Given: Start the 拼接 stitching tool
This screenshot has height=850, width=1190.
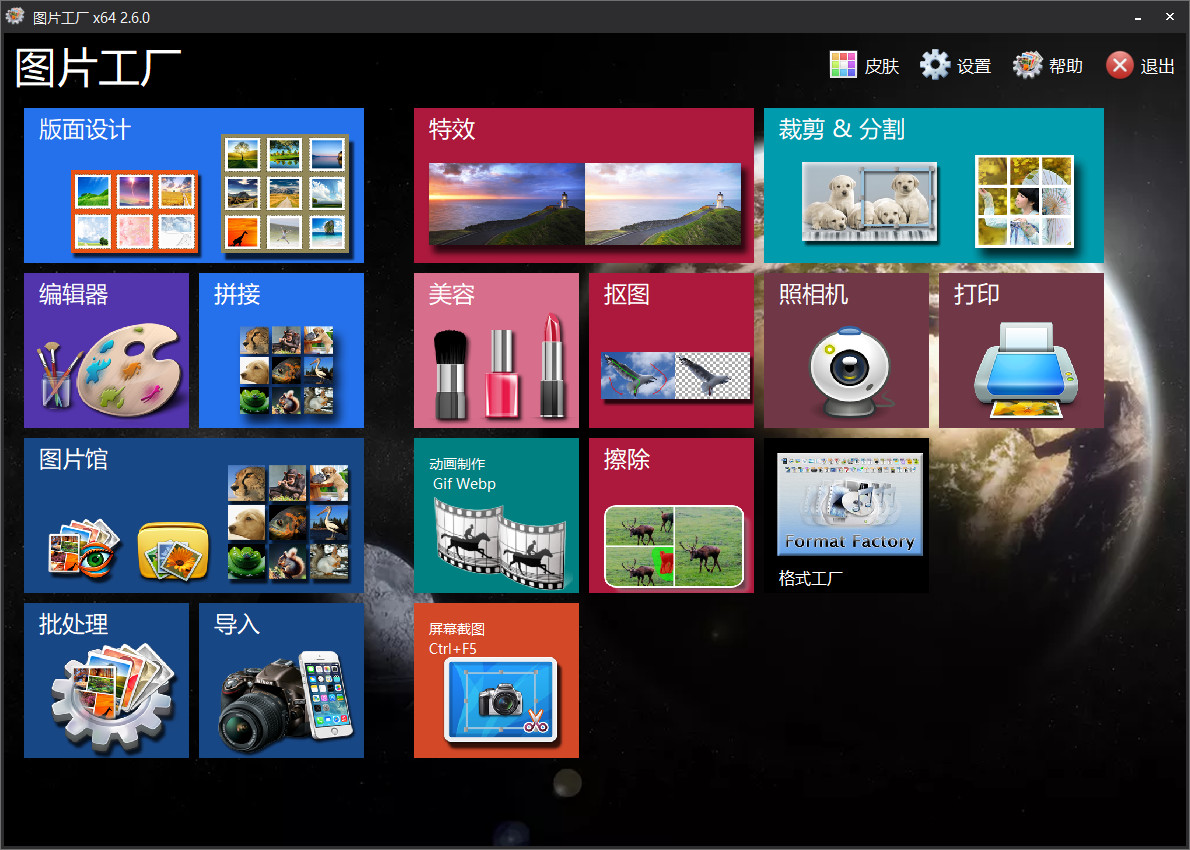Looking at the screenshot, I should click(x=281, y=350).
